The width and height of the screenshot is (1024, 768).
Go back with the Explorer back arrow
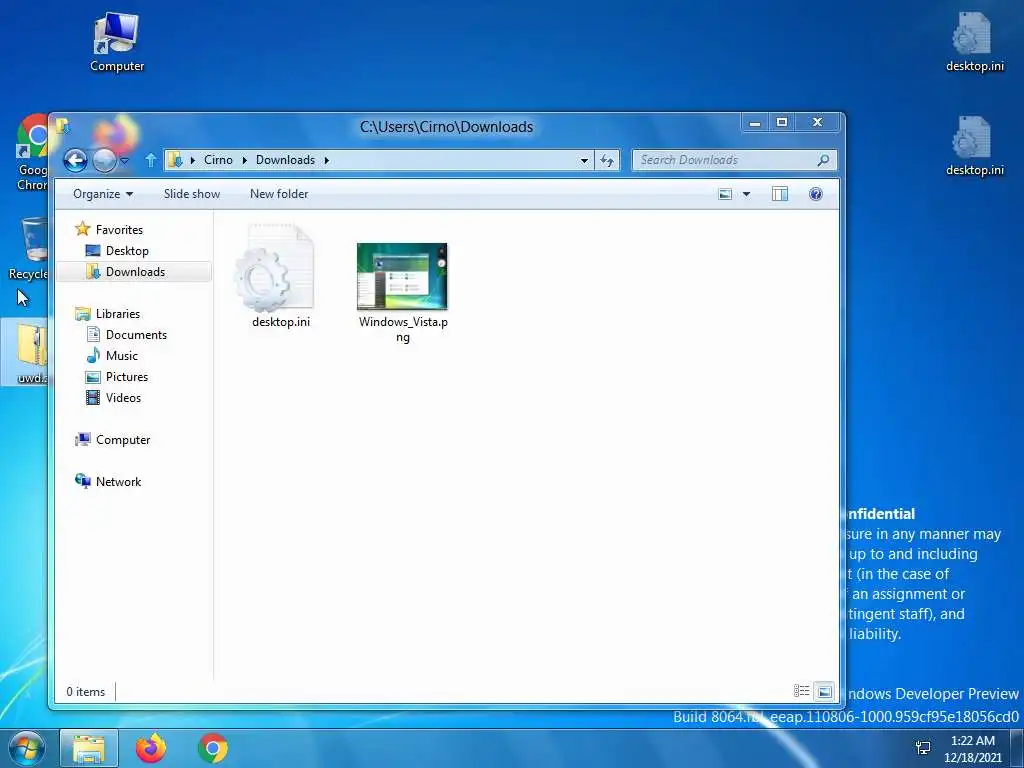point(75,160)
